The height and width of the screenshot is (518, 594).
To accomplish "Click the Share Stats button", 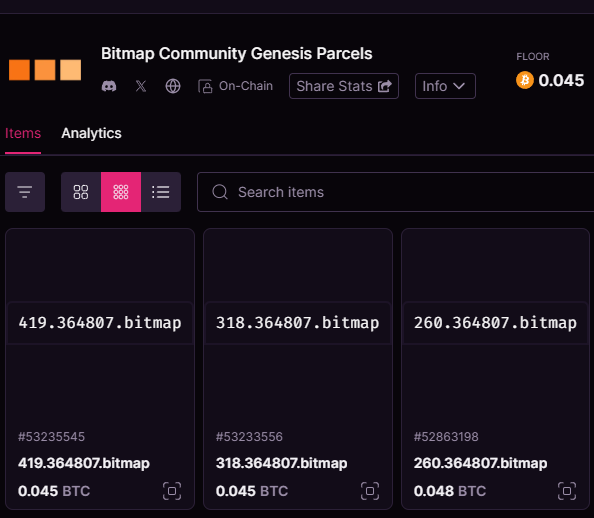I will (x=344, y=86).
